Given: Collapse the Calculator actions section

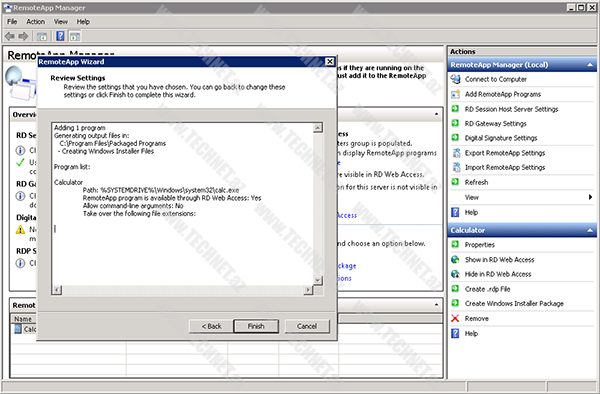Looking at the screenshot, I should coord(590,230).
